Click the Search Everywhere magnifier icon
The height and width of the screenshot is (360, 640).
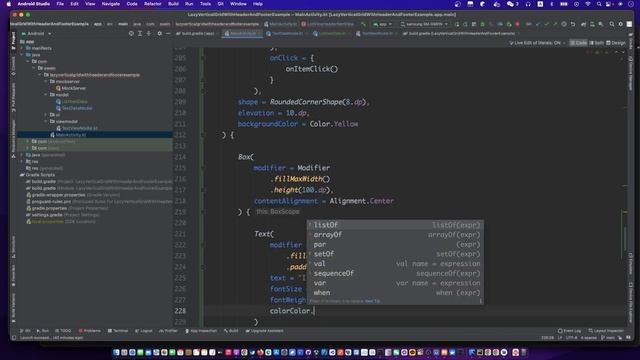(x=612, y=24)
